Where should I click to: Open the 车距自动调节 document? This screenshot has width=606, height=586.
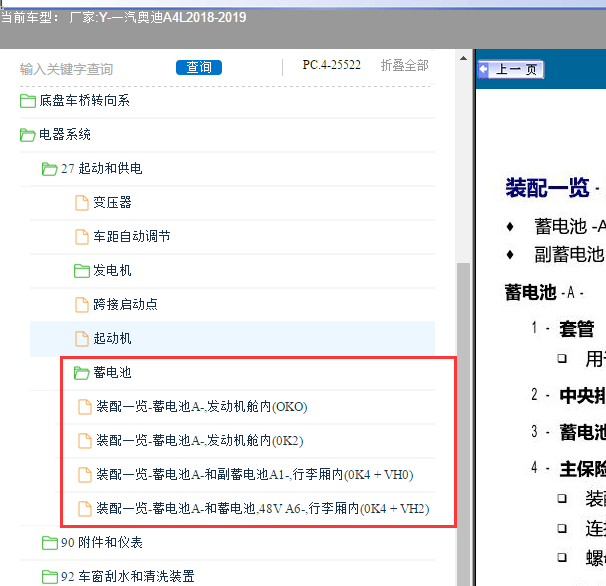[x=132, y=237]
